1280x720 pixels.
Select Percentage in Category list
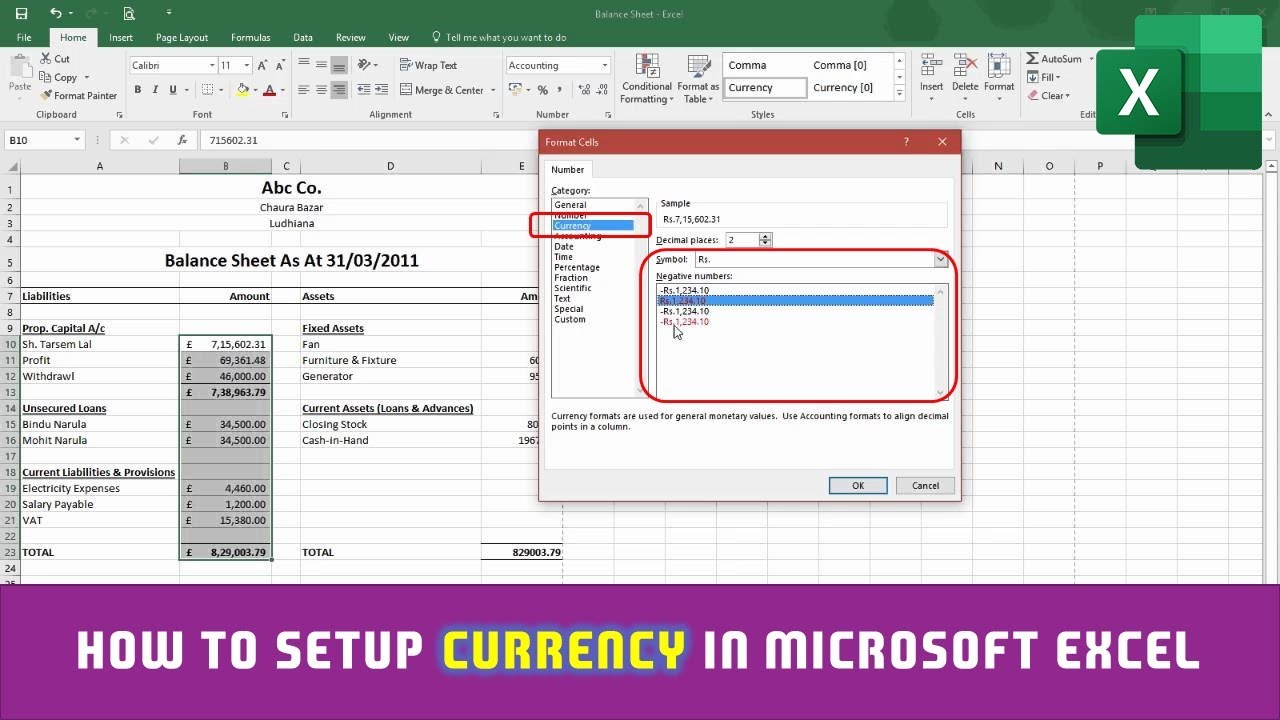577,268
